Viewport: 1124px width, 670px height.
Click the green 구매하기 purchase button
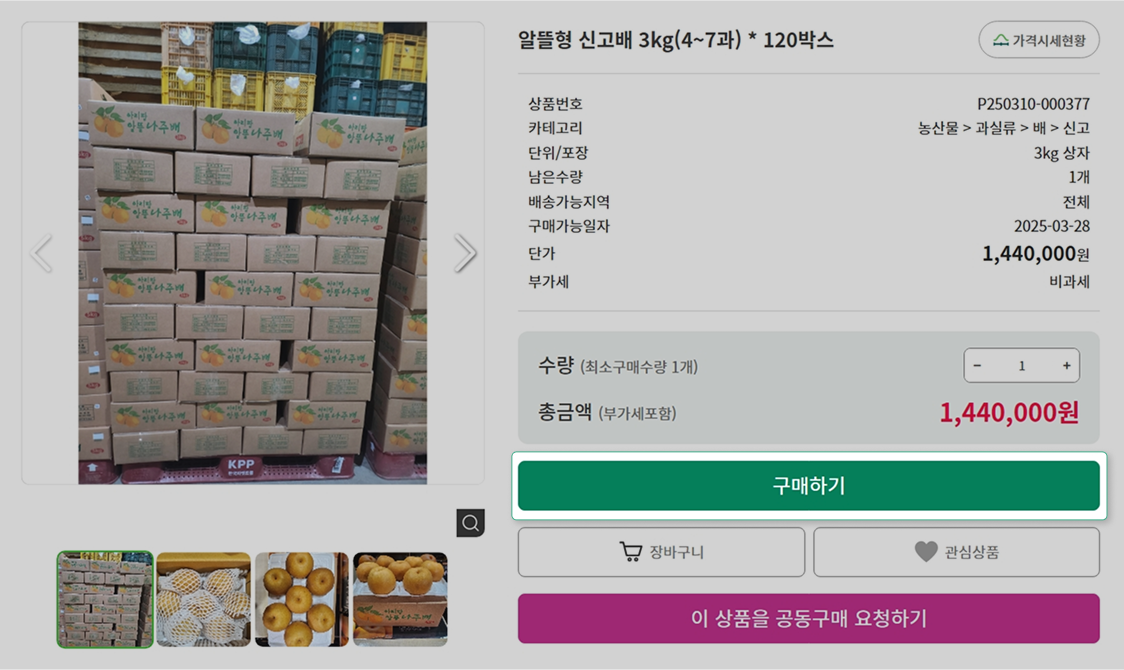point(809,486)
